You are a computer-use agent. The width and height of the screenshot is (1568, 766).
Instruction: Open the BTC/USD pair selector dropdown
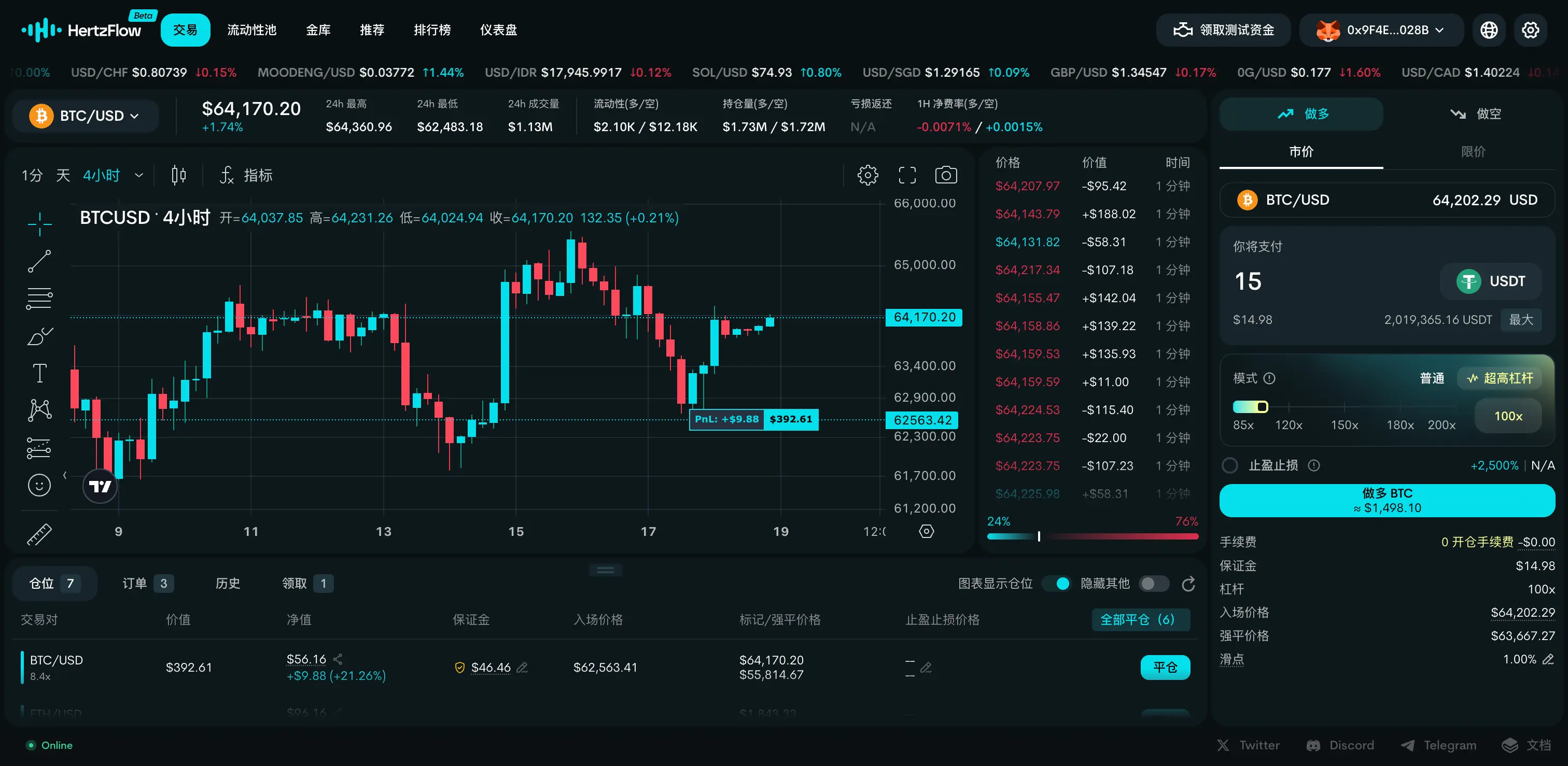(85, 115)
